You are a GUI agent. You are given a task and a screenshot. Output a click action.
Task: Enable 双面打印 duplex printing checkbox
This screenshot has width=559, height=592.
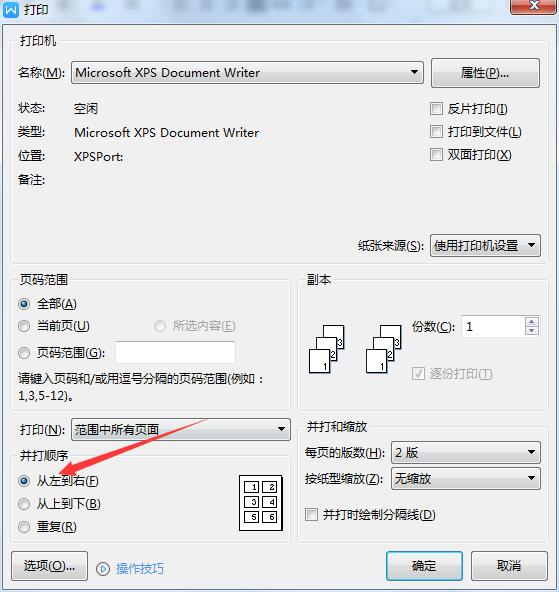(436, 155)
